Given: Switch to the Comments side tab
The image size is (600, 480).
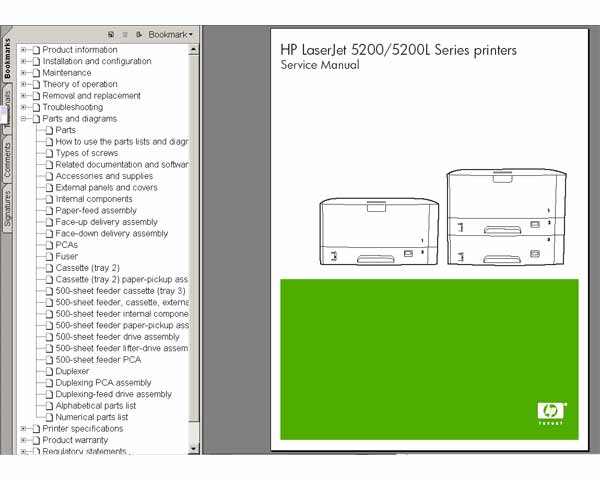Looking at the screenshot, I should [7, 160].
